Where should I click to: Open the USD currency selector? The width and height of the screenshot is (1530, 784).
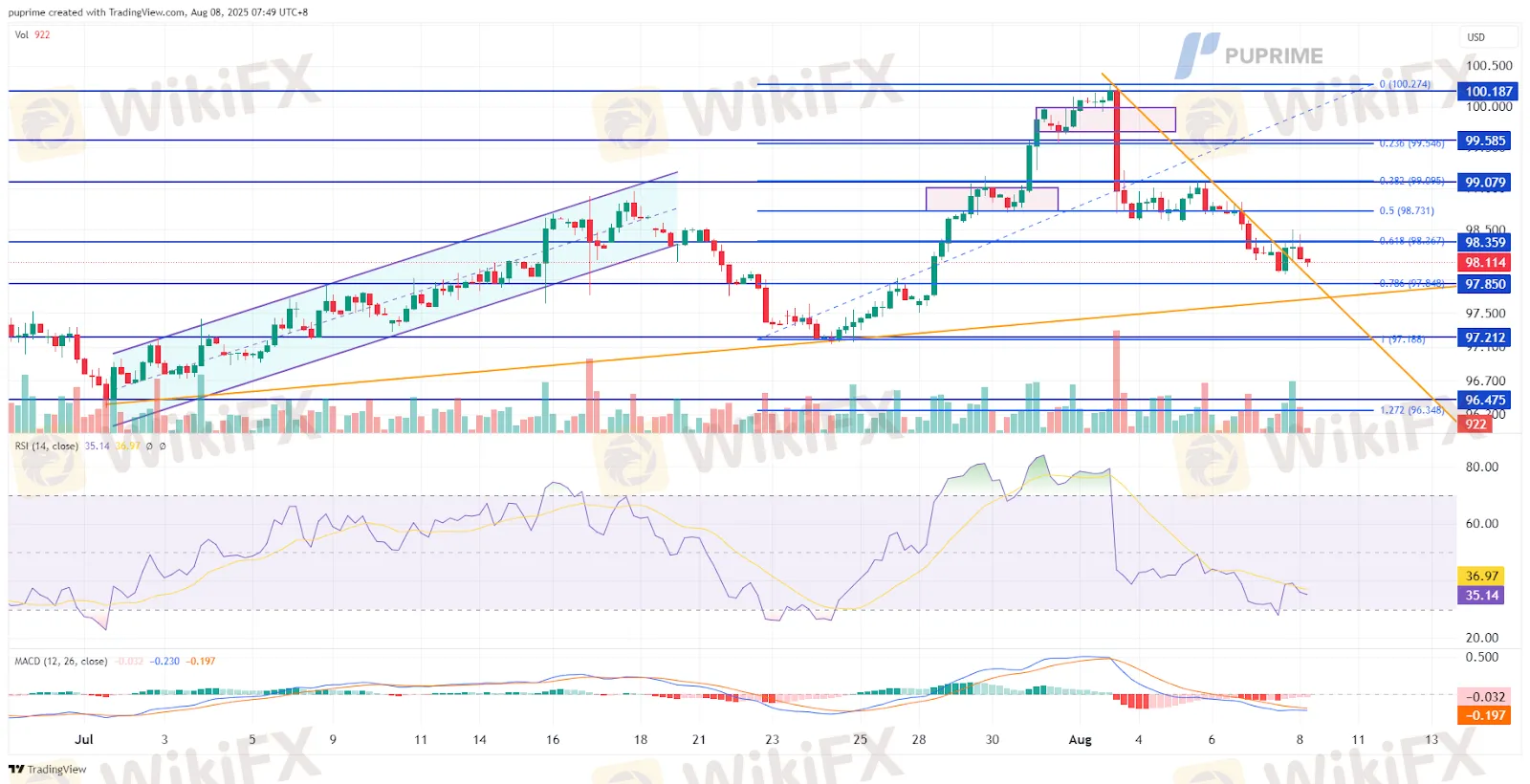pyautogui.click(x=1489, y=37)
